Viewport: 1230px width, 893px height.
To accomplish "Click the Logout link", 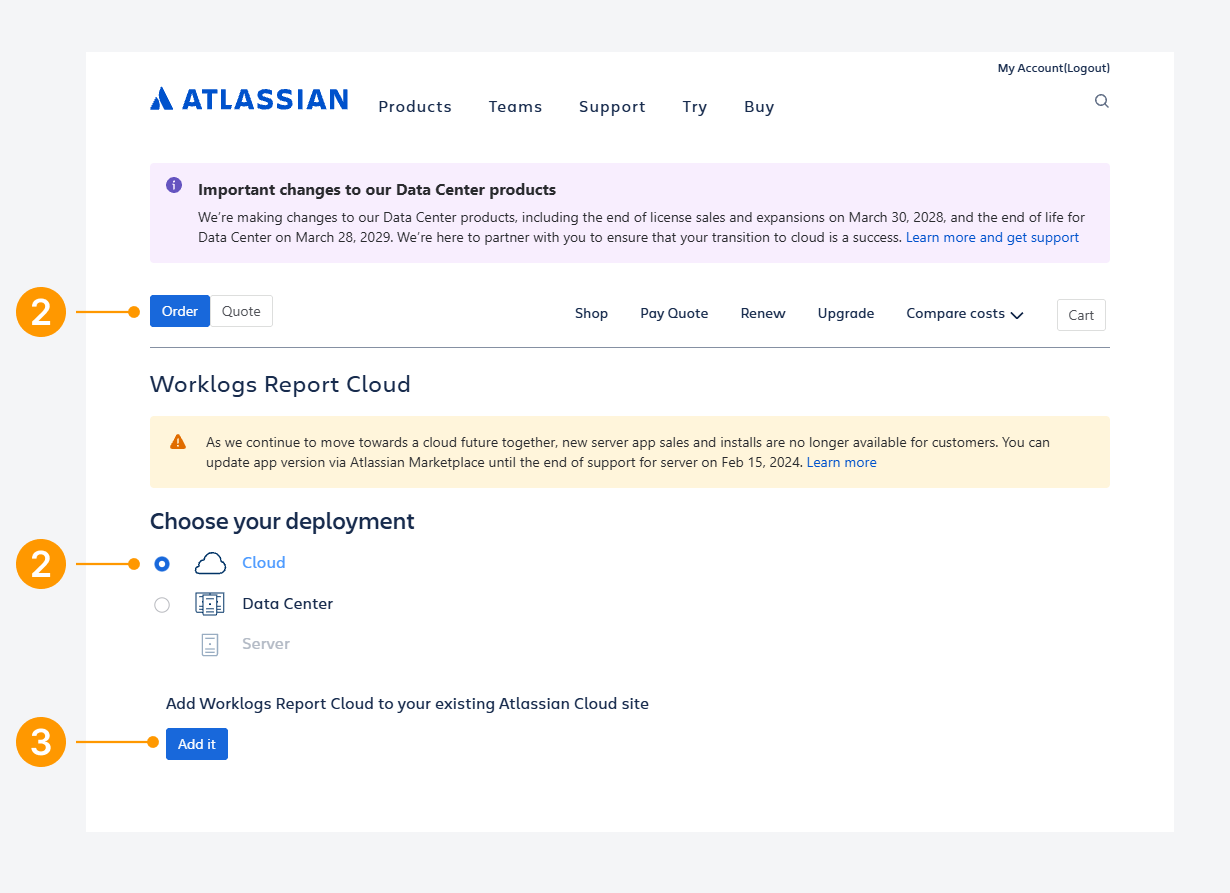I will (x=1086, y=68).
